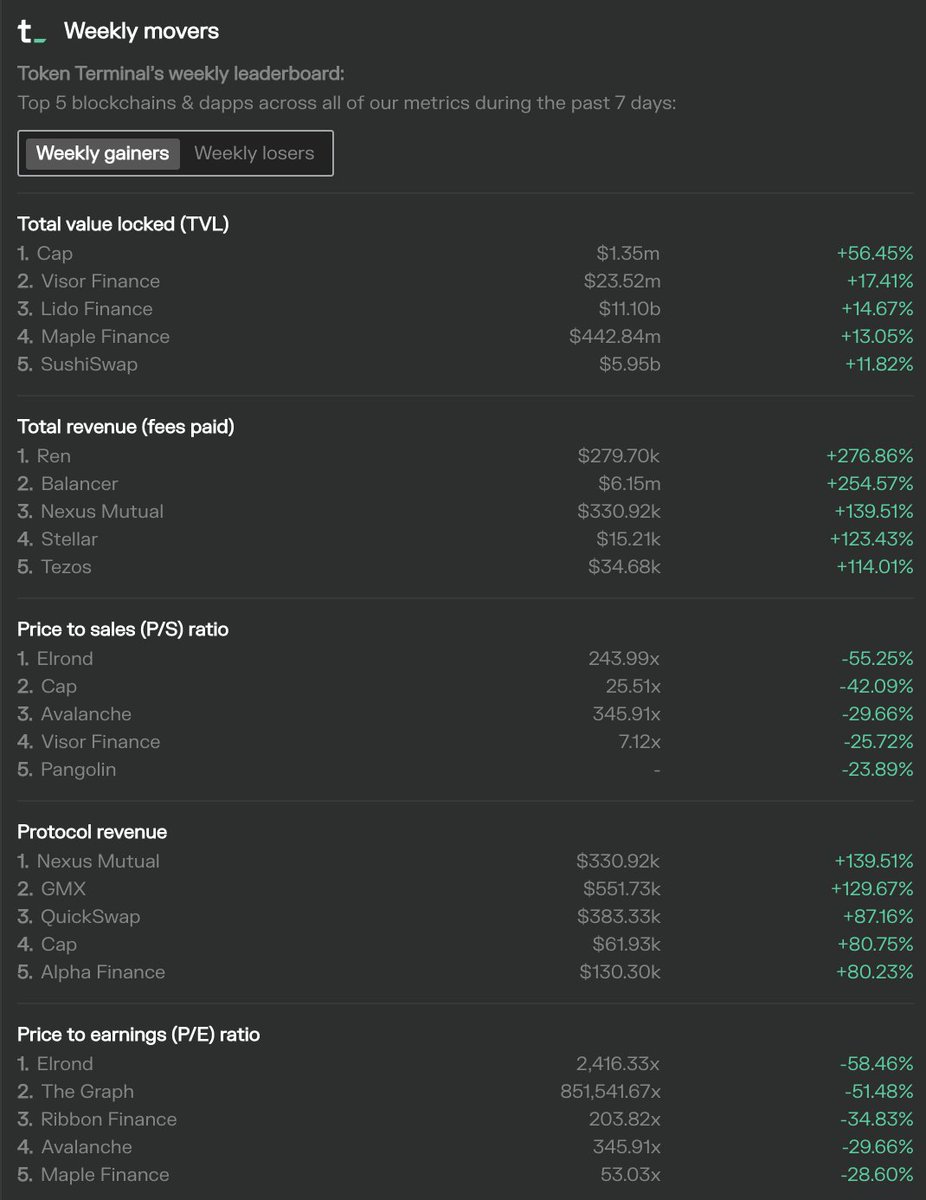Open Lido Finance in the TVL list
The height and width of the screenshot is (1200, 926).
pos(96,309)
